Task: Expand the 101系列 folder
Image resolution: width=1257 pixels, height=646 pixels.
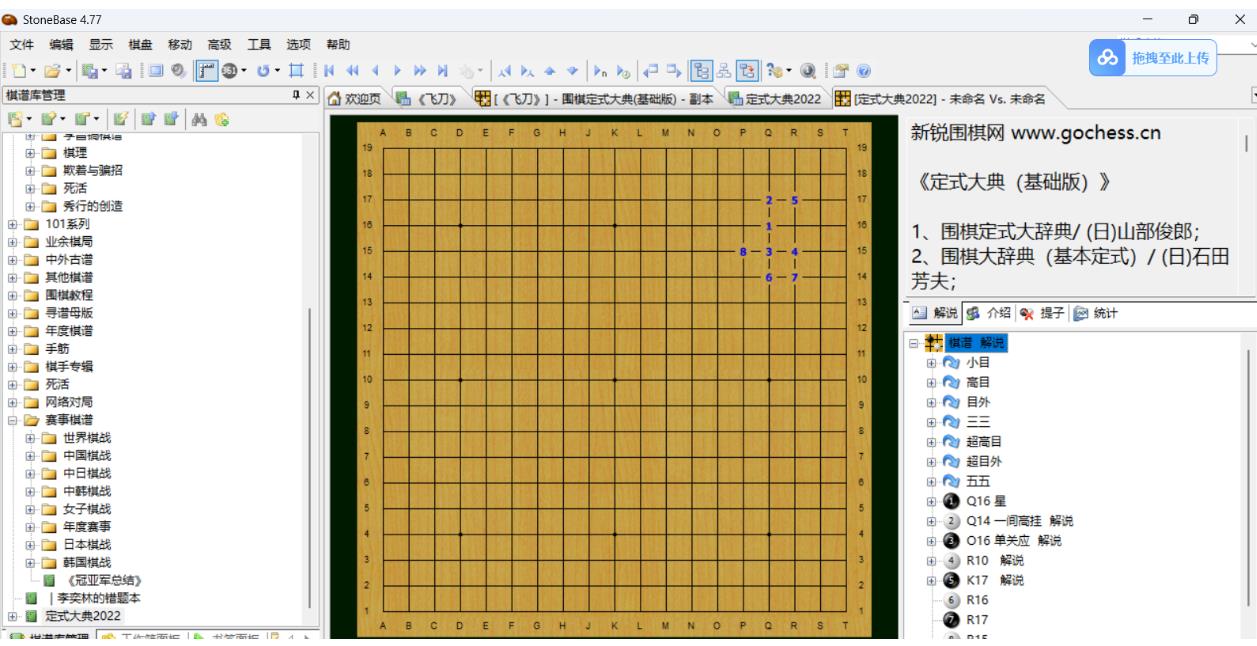Action: (13, 224)
